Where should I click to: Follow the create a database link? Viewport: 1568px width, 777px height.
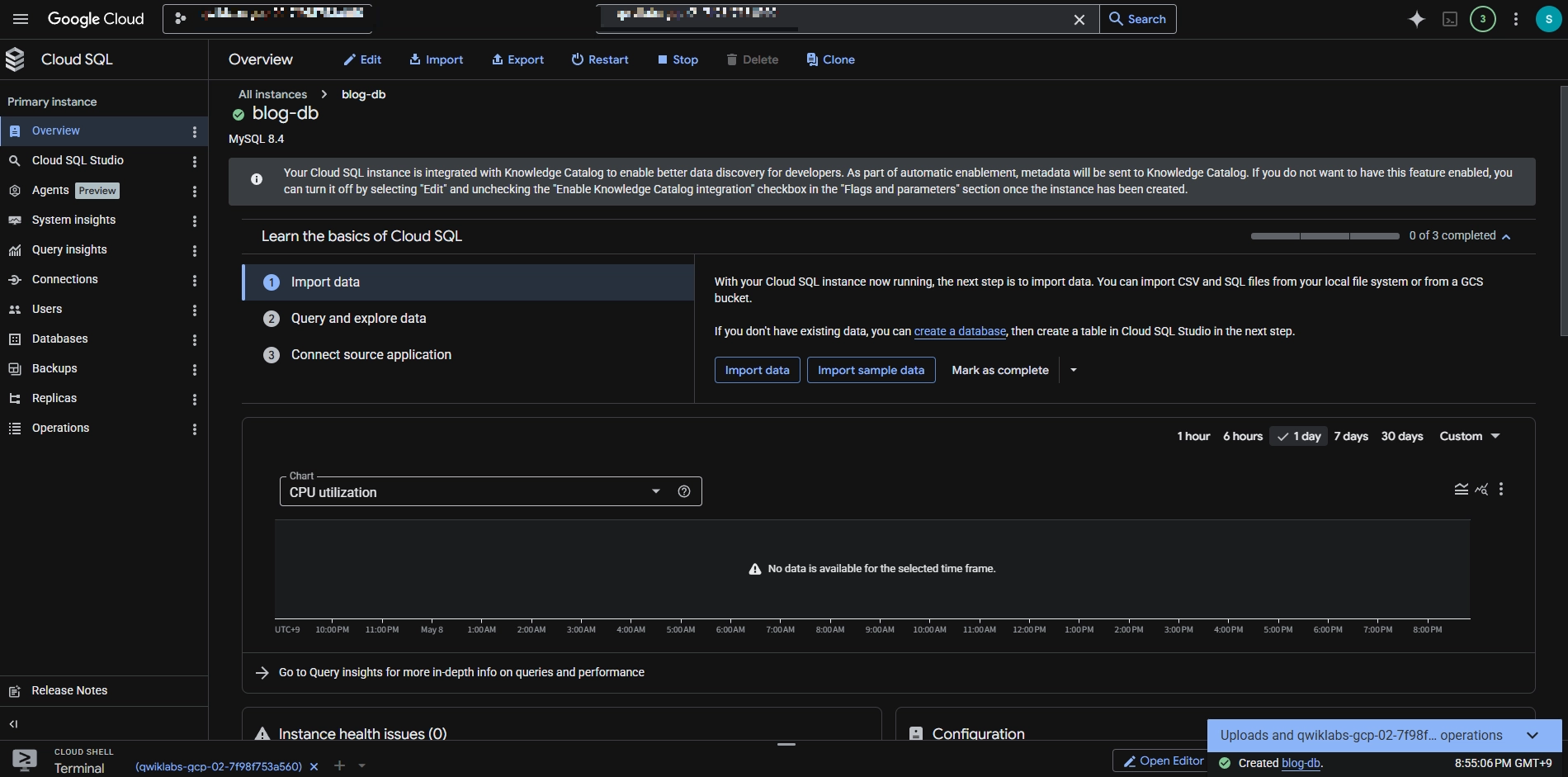point(960,331)
